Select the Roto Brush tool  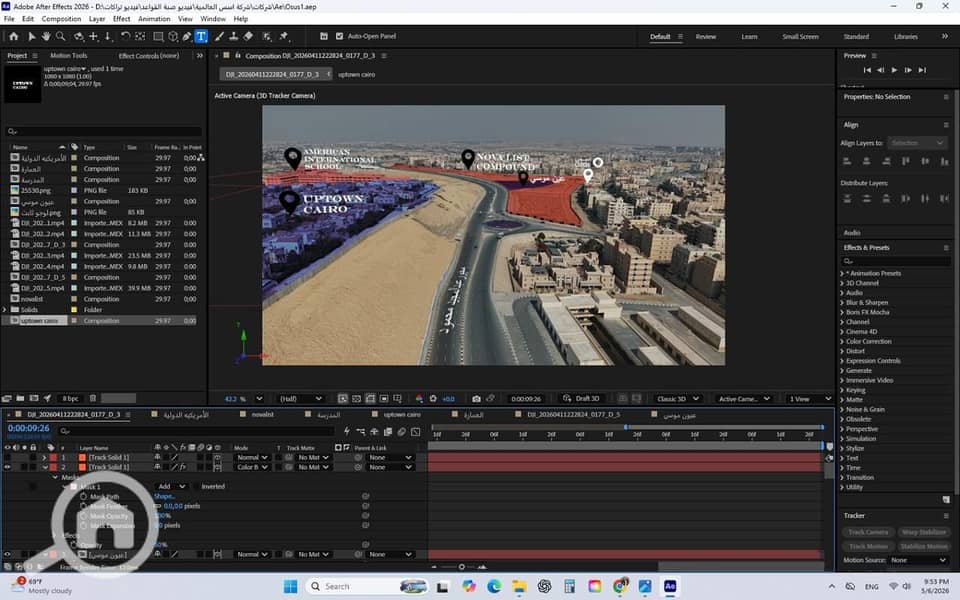[x=267, y=37]
